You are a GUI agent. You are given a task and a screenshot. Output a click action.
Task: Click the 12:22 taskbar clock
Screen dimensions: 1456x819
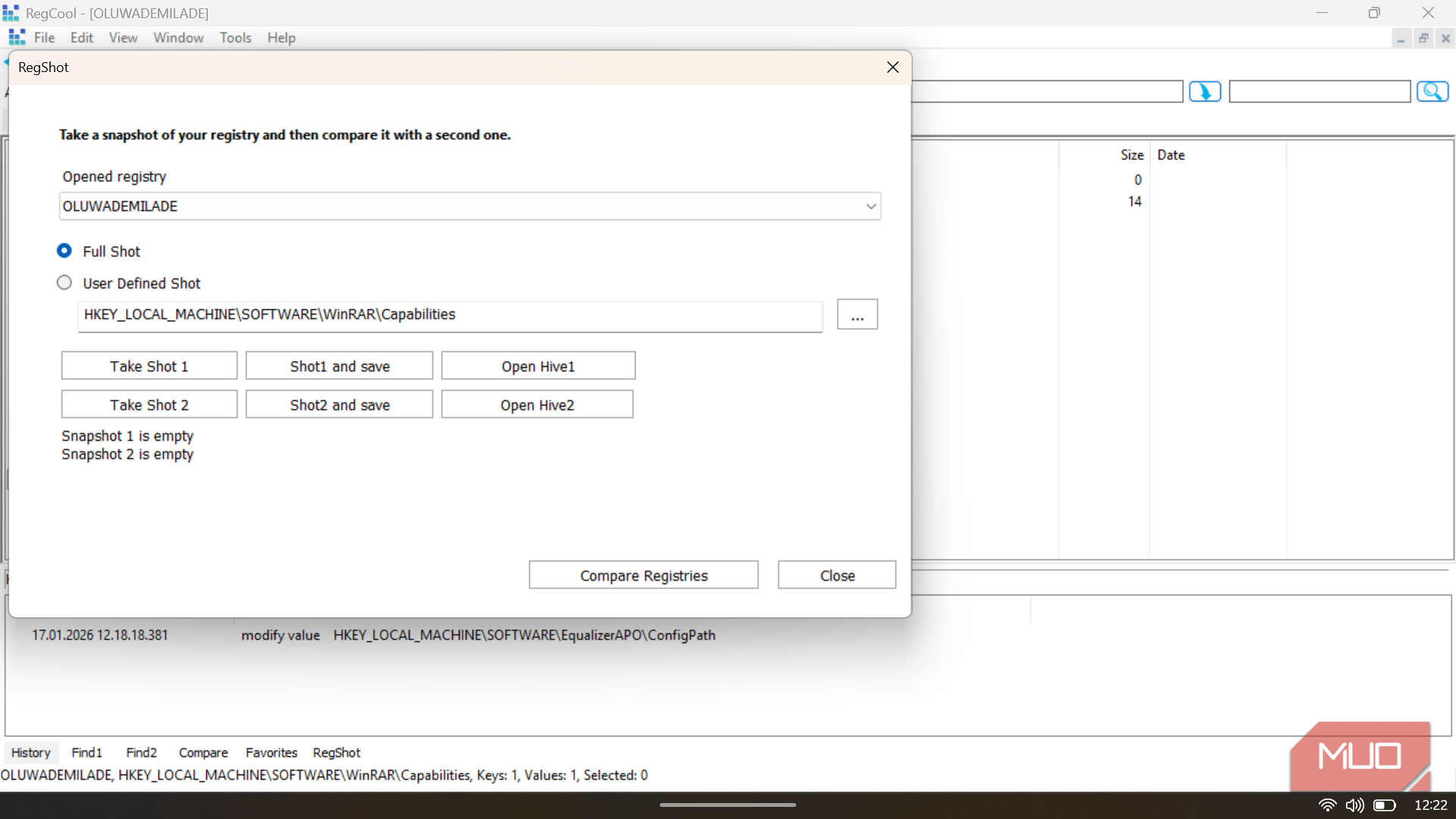1430,805
